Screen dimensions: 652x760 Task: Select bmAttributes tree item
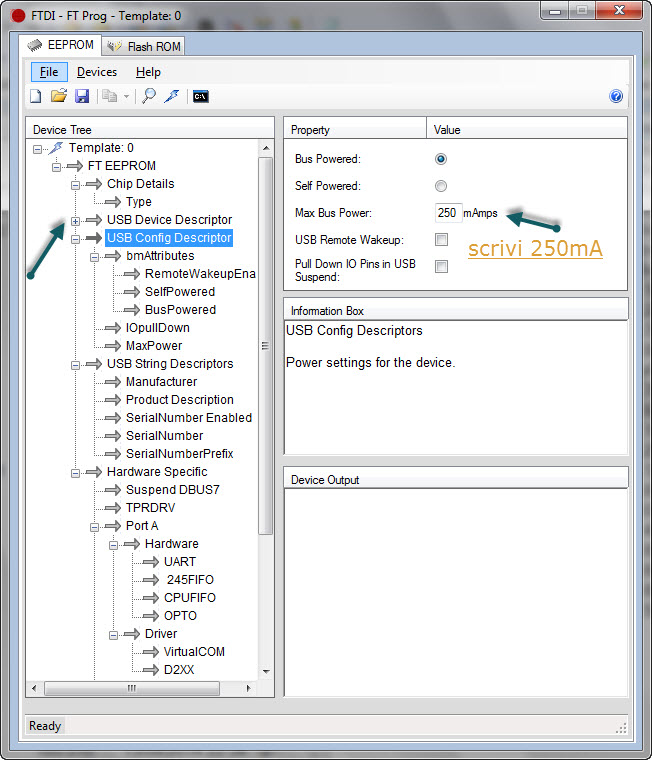(x=160, y=255)
